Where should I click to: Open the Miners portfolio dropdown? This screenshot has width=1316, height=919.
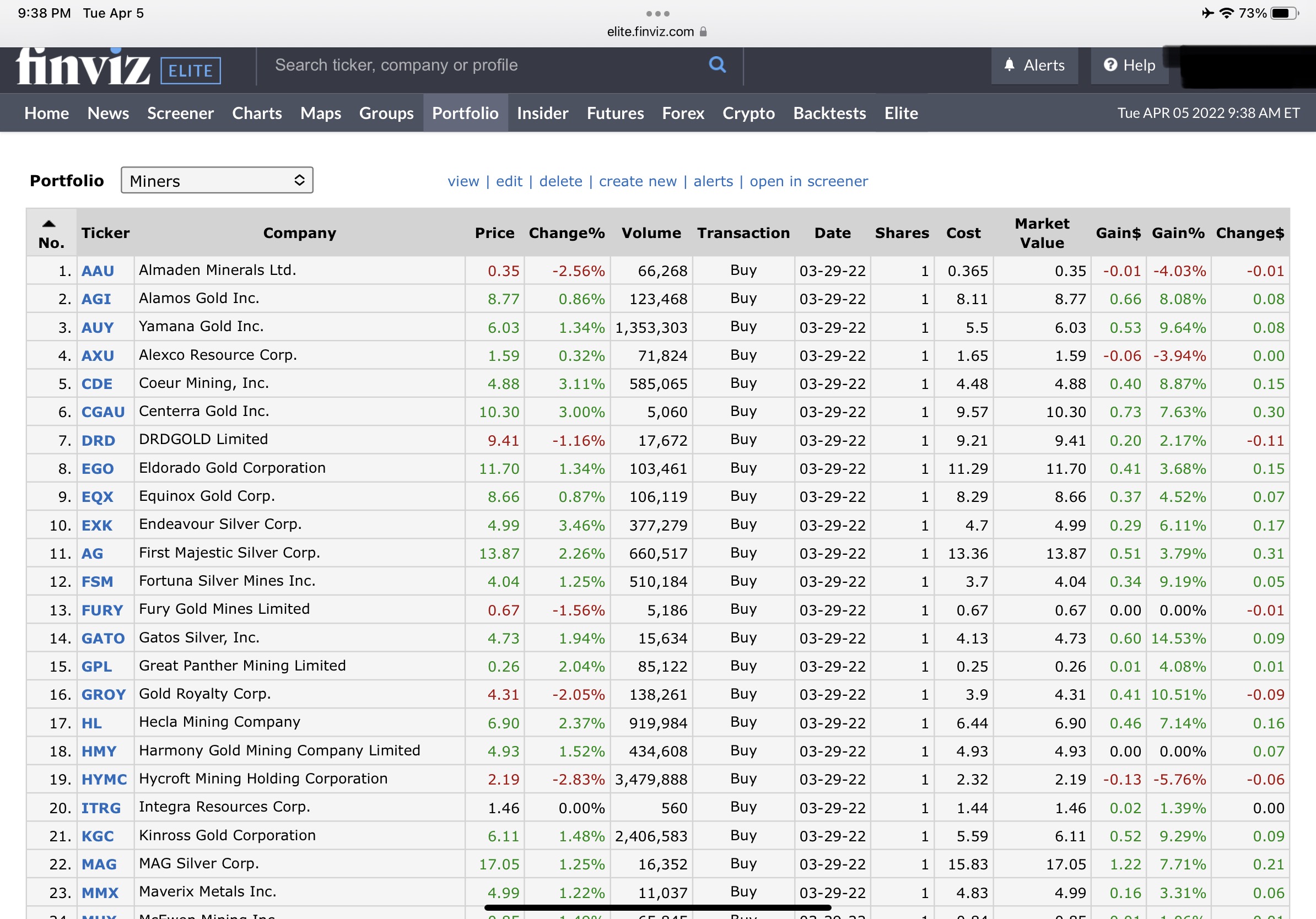pyautogui.click(x=217, y=181)
